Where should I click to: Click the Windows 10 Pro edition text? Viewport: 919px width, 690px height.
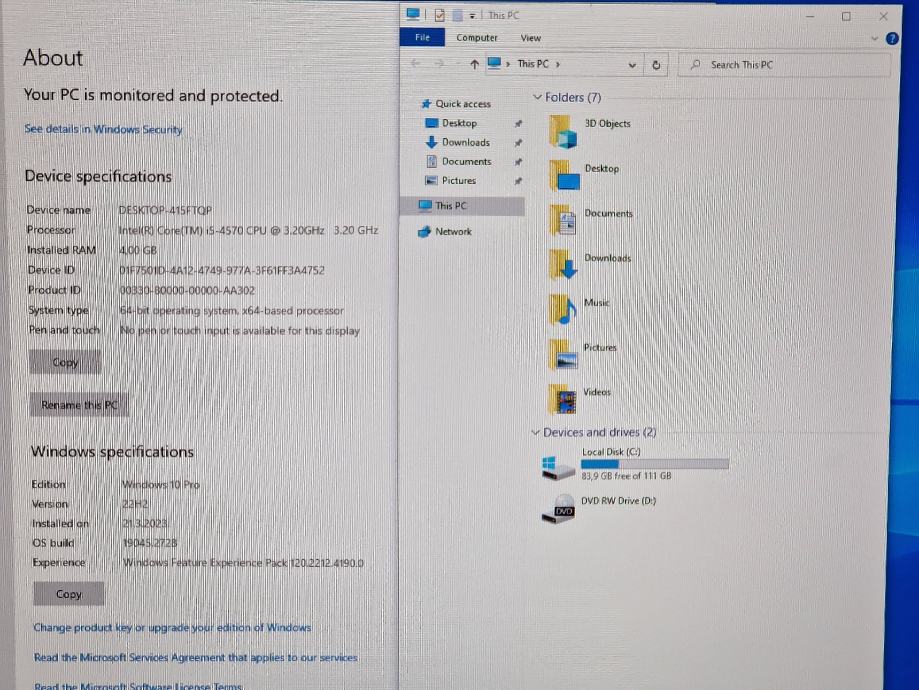point(161,485)
